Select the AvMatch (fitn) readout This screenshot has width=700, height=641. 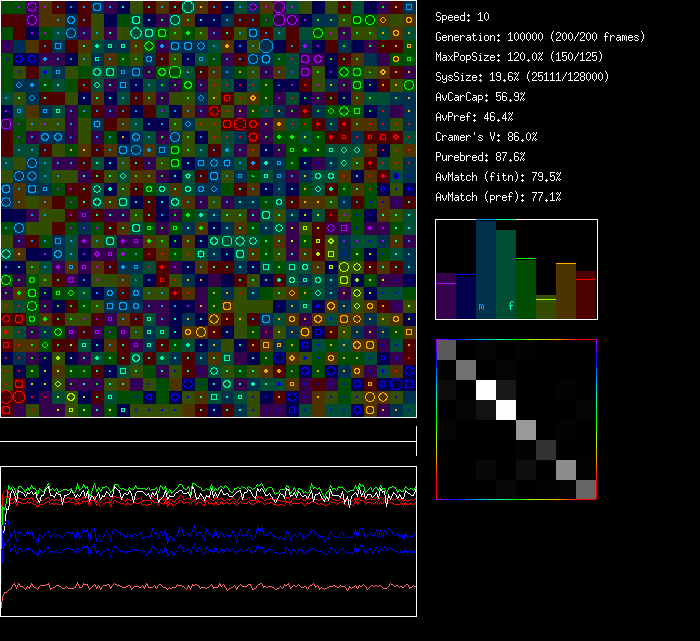tap(498, 177)
